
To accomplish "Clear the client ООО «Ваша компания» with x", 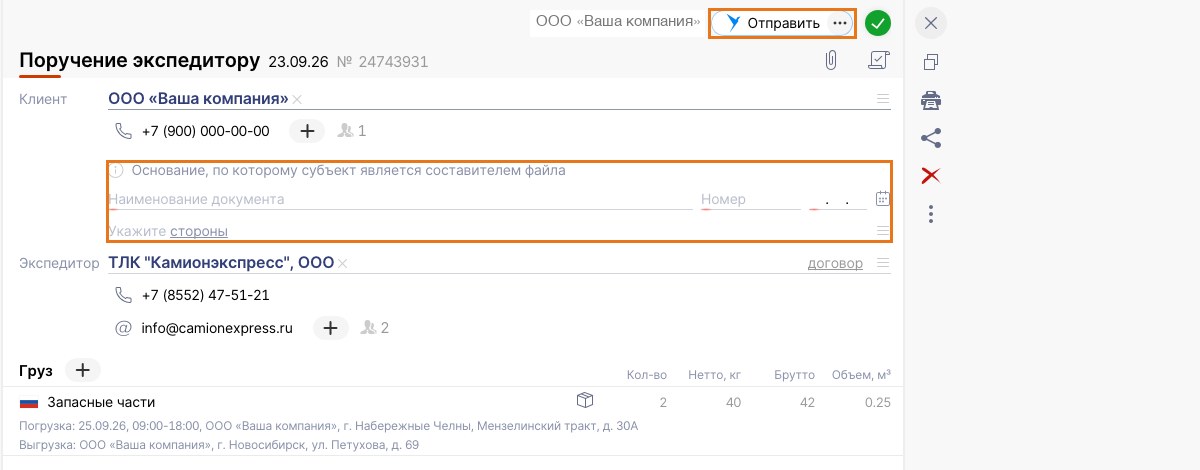I will [x=297, y=100].
